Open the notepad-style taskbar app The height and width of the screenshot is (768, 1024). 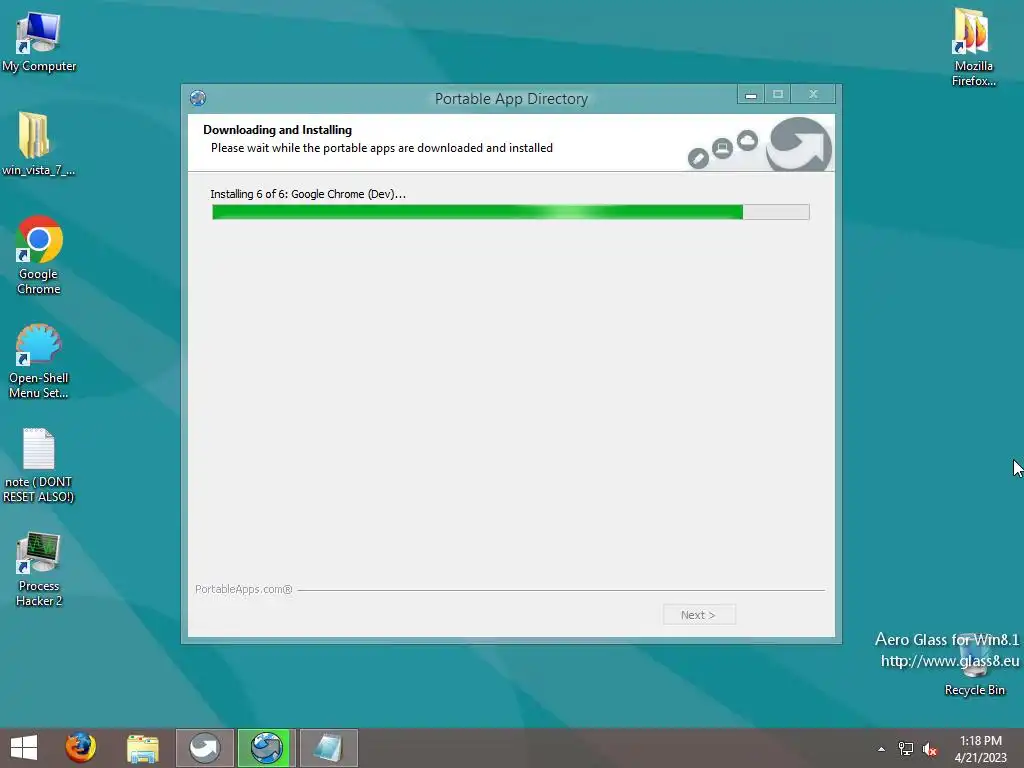(x=328, y=748)
